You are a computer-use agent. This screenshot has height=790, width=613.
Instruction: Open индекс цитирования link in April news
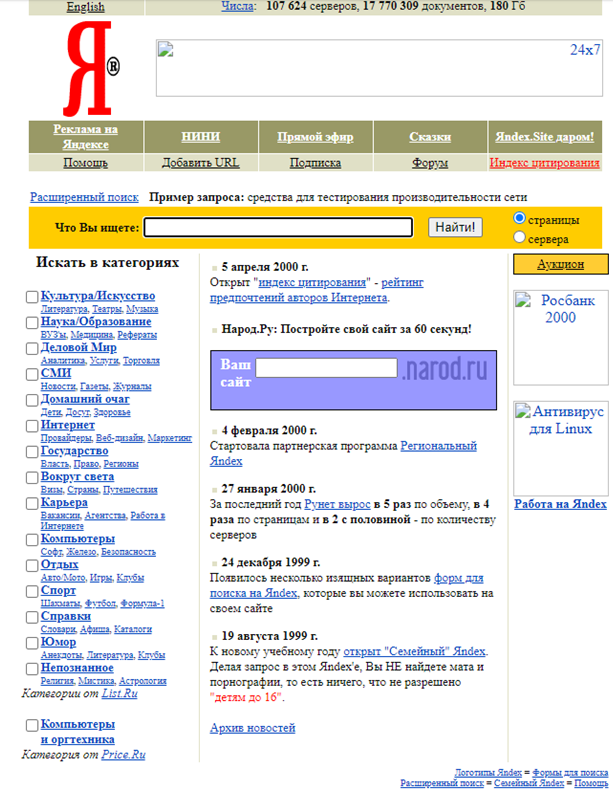[312, 282]
